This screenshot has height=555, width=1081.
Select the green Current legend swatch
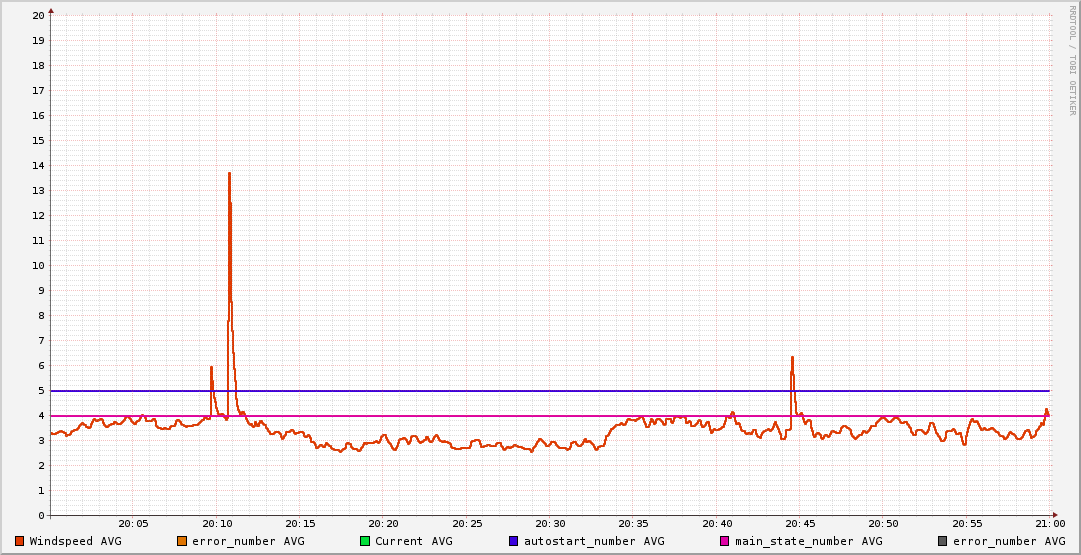[x=365, y=541]
